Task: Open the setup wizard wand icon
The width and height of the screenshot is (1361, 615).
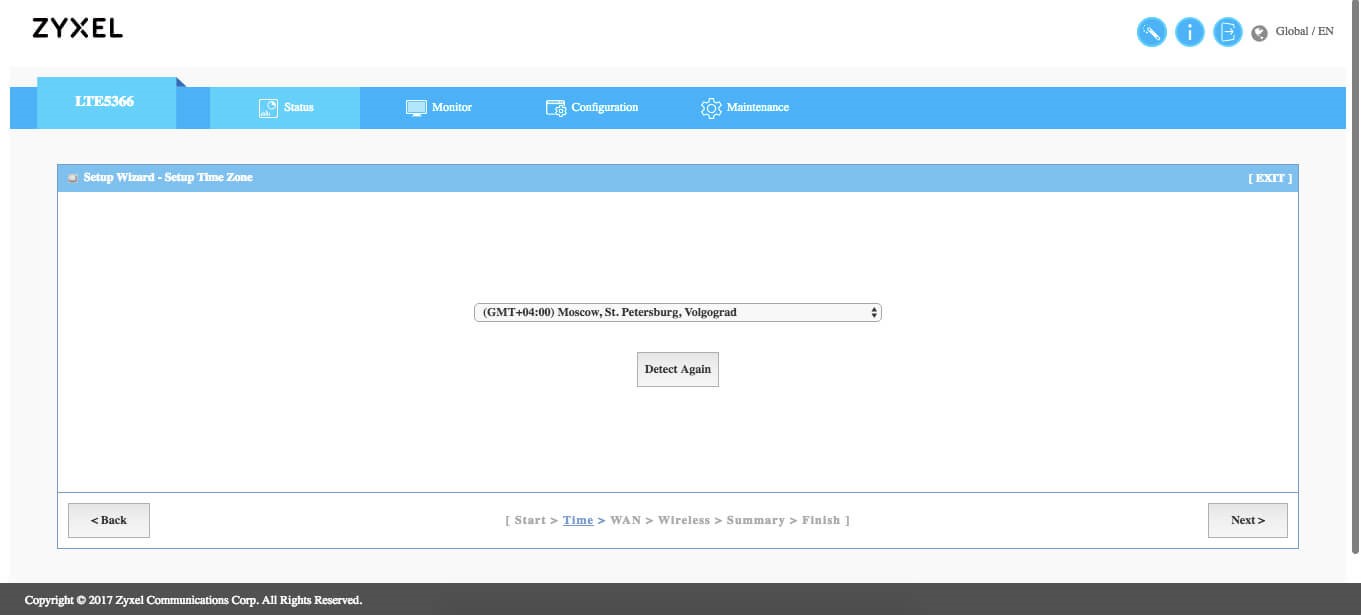Action: click(1151, 33)
